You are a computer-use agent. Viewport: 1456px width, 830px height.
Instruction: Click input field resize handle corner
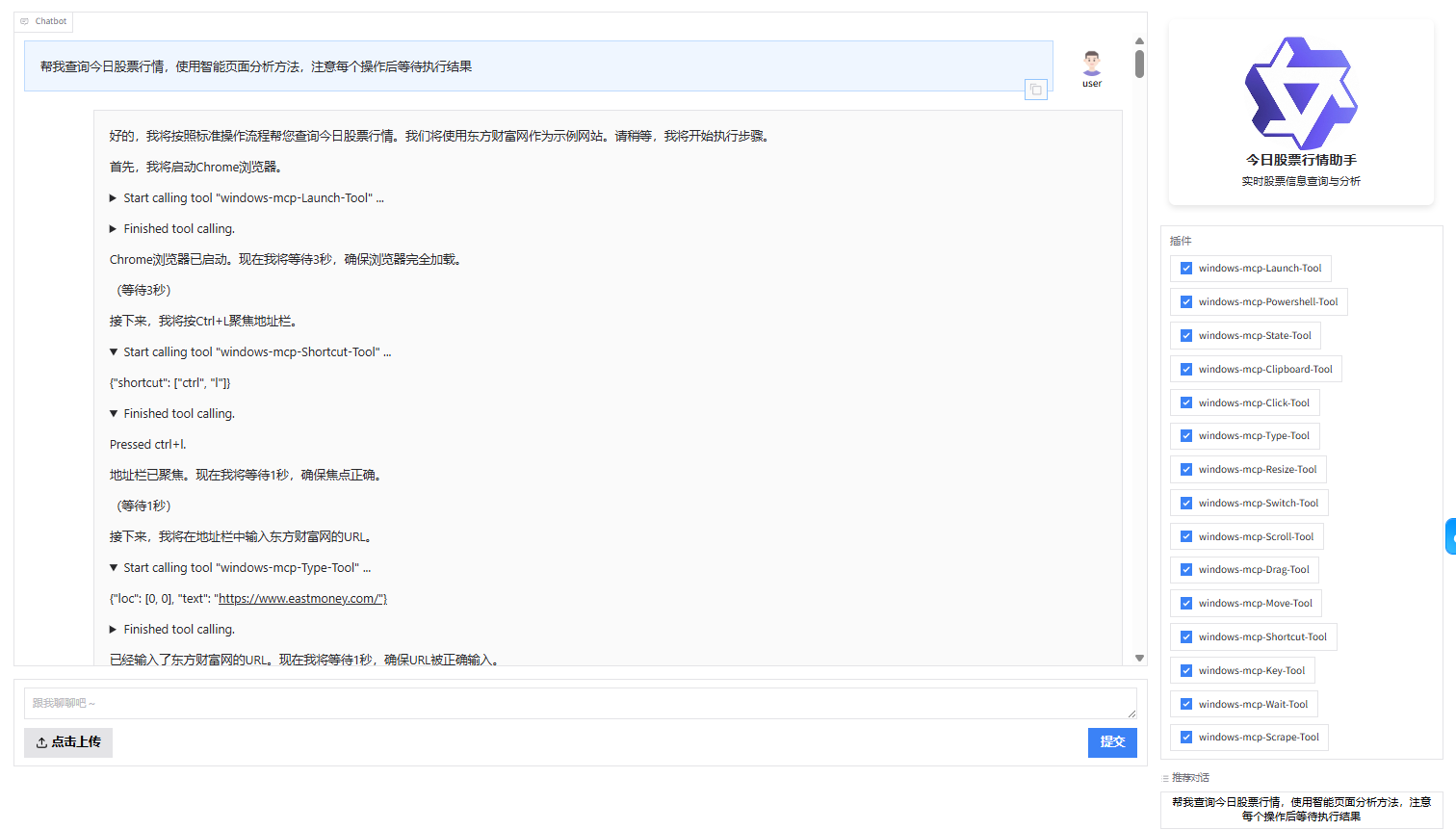(1132, 714)
